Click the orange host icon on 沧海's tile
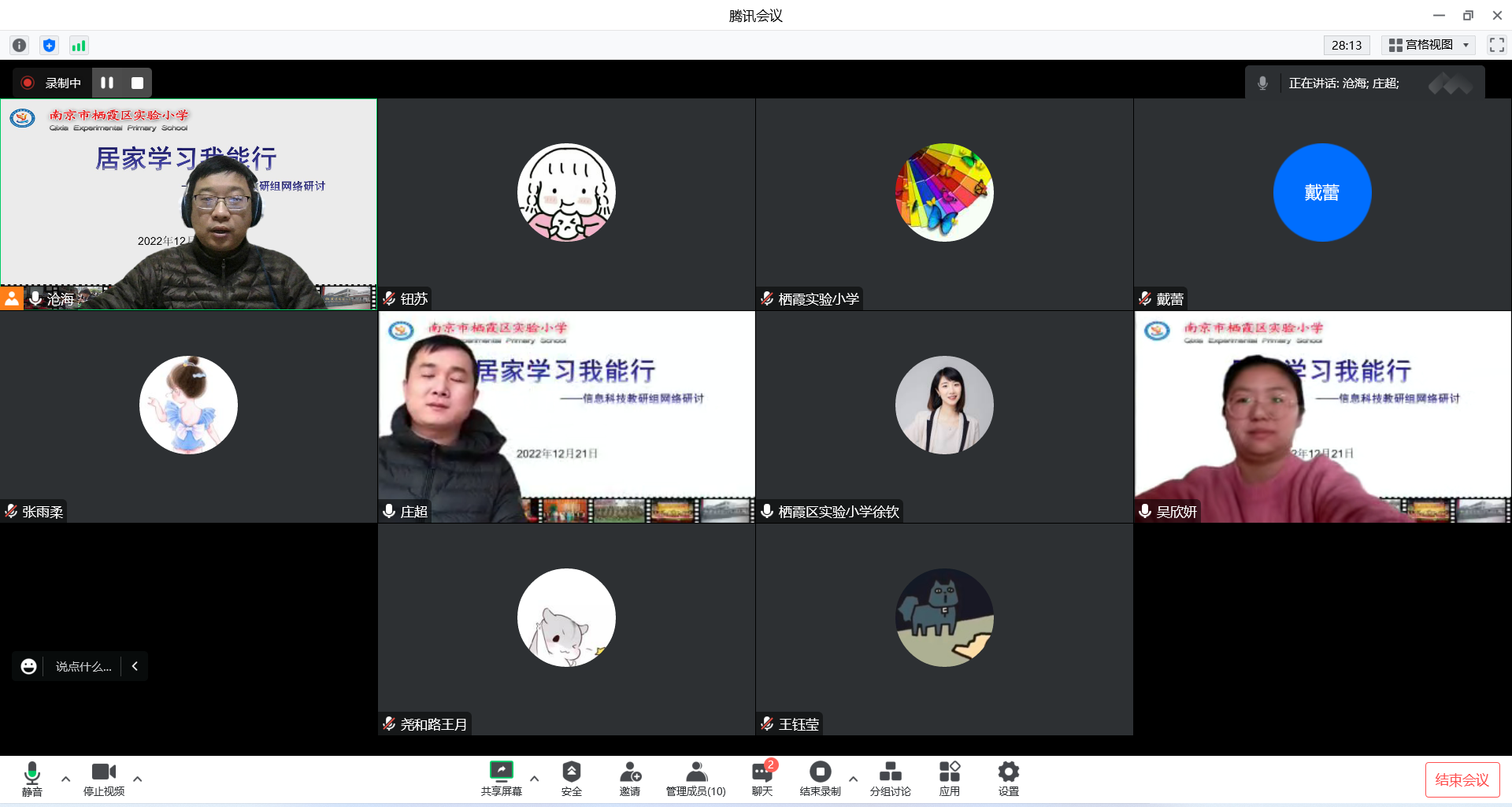This screenshot has width=1512, height=807. [12, 298]
